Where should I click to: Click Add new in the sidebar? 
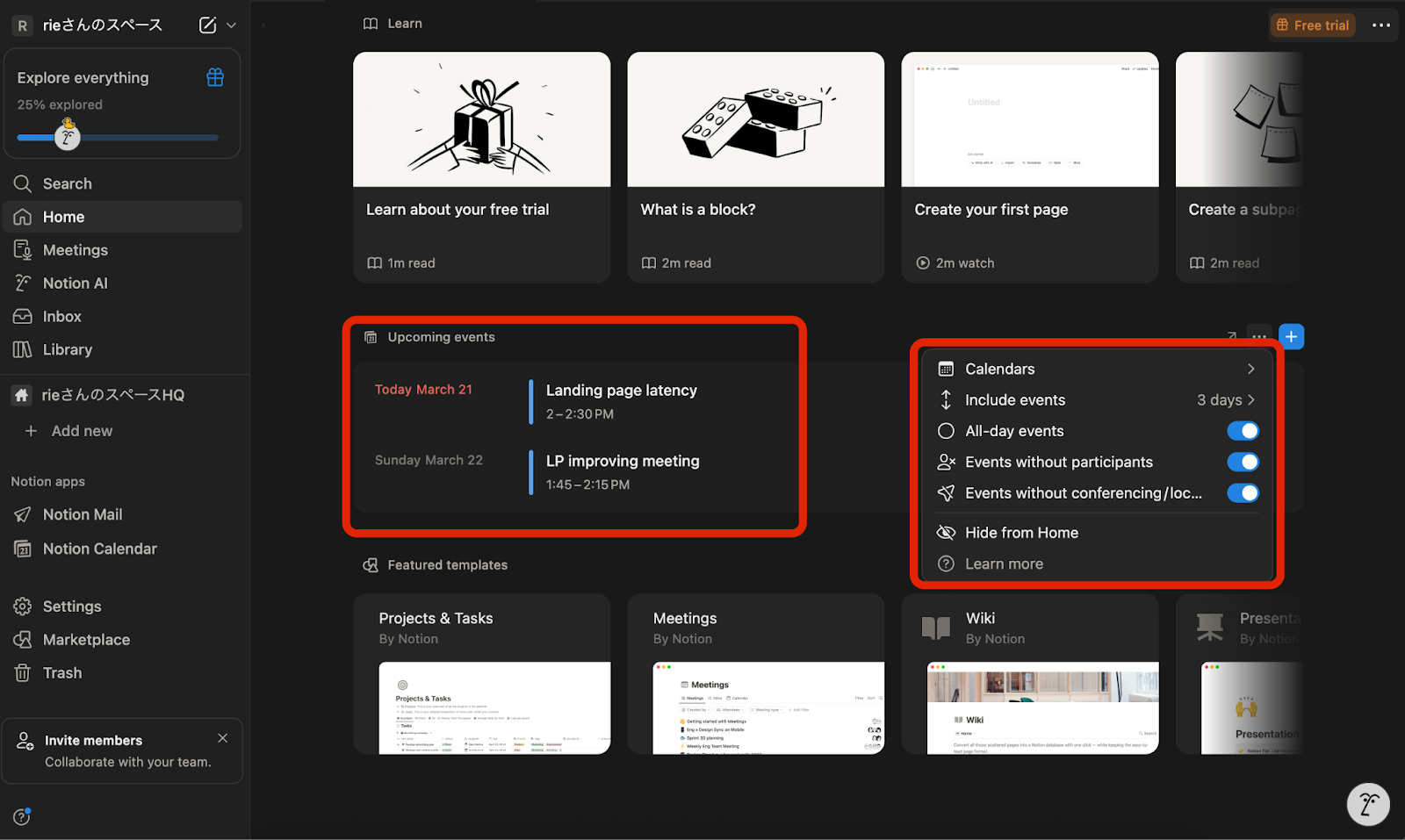(81, 431)
